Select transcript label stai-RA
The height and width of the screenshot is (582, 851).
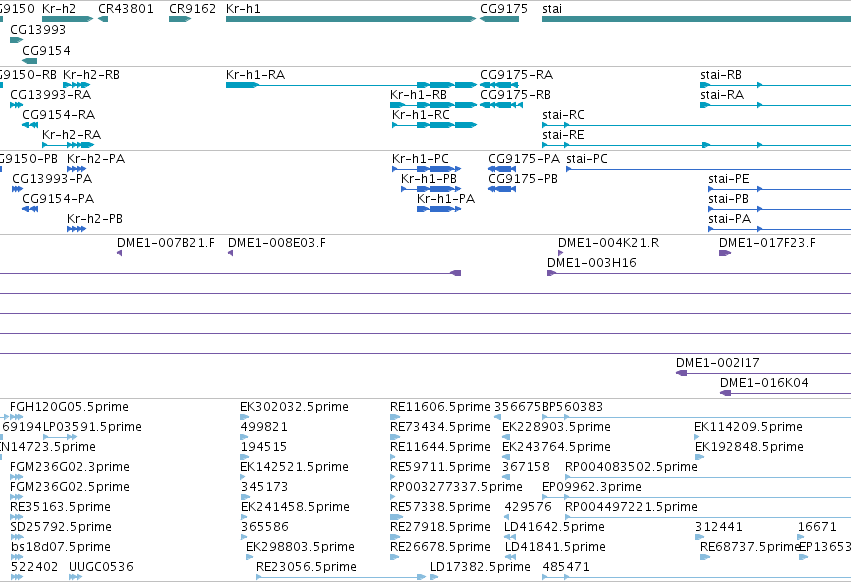click(722, 94)
